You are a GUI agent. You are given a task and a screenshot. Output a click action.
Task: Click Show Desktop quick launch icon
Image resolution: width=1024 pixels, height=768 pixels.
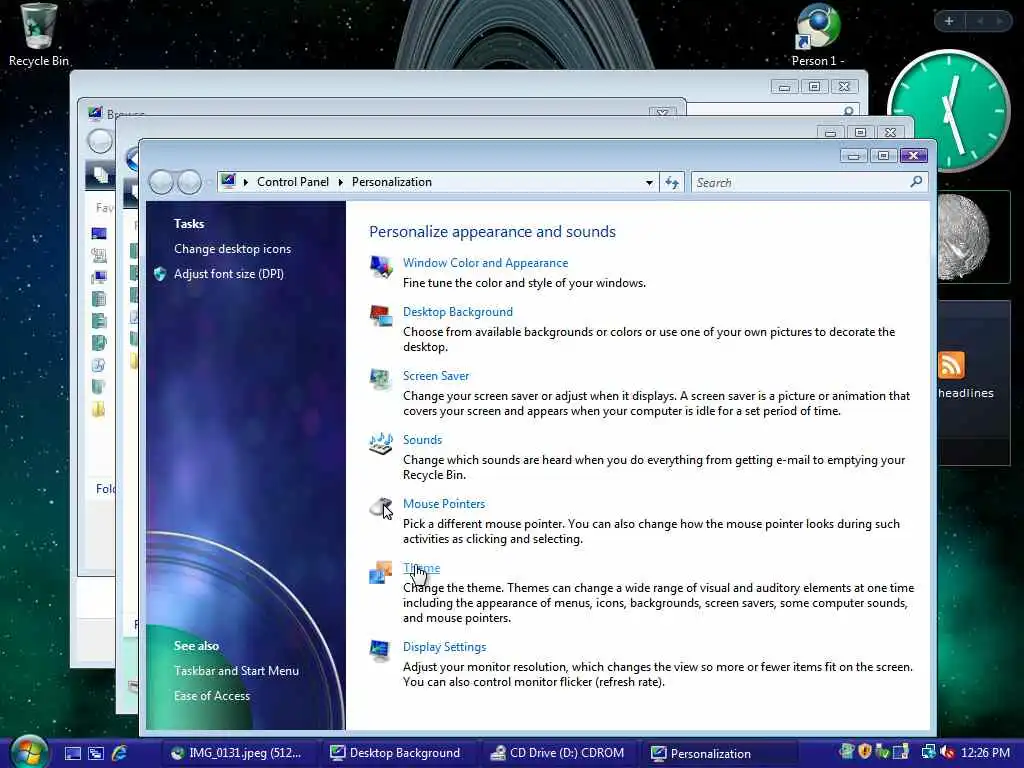[x=72, y=753]
